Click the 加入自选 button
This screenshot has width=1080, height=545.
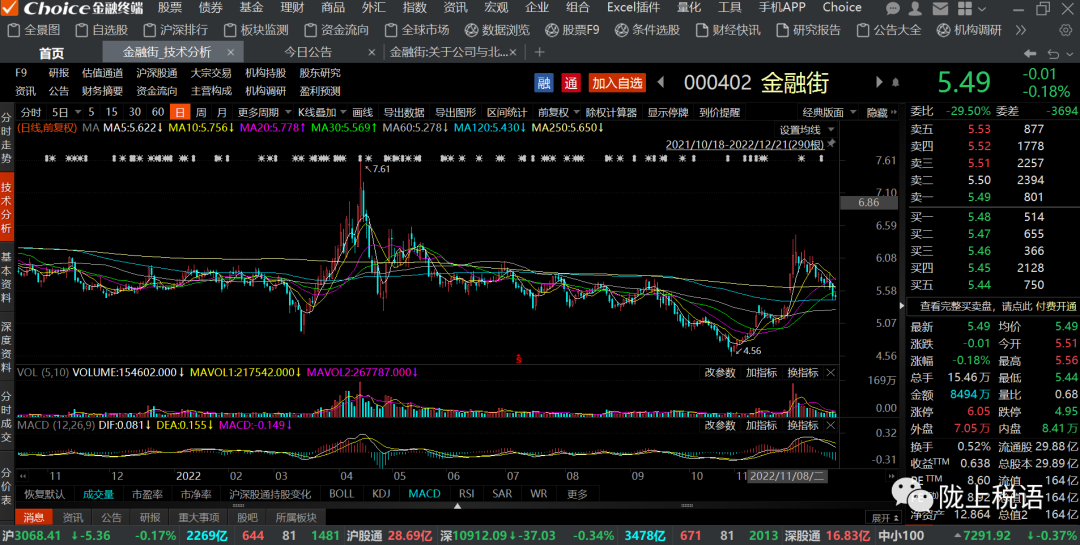coord(618,83)
